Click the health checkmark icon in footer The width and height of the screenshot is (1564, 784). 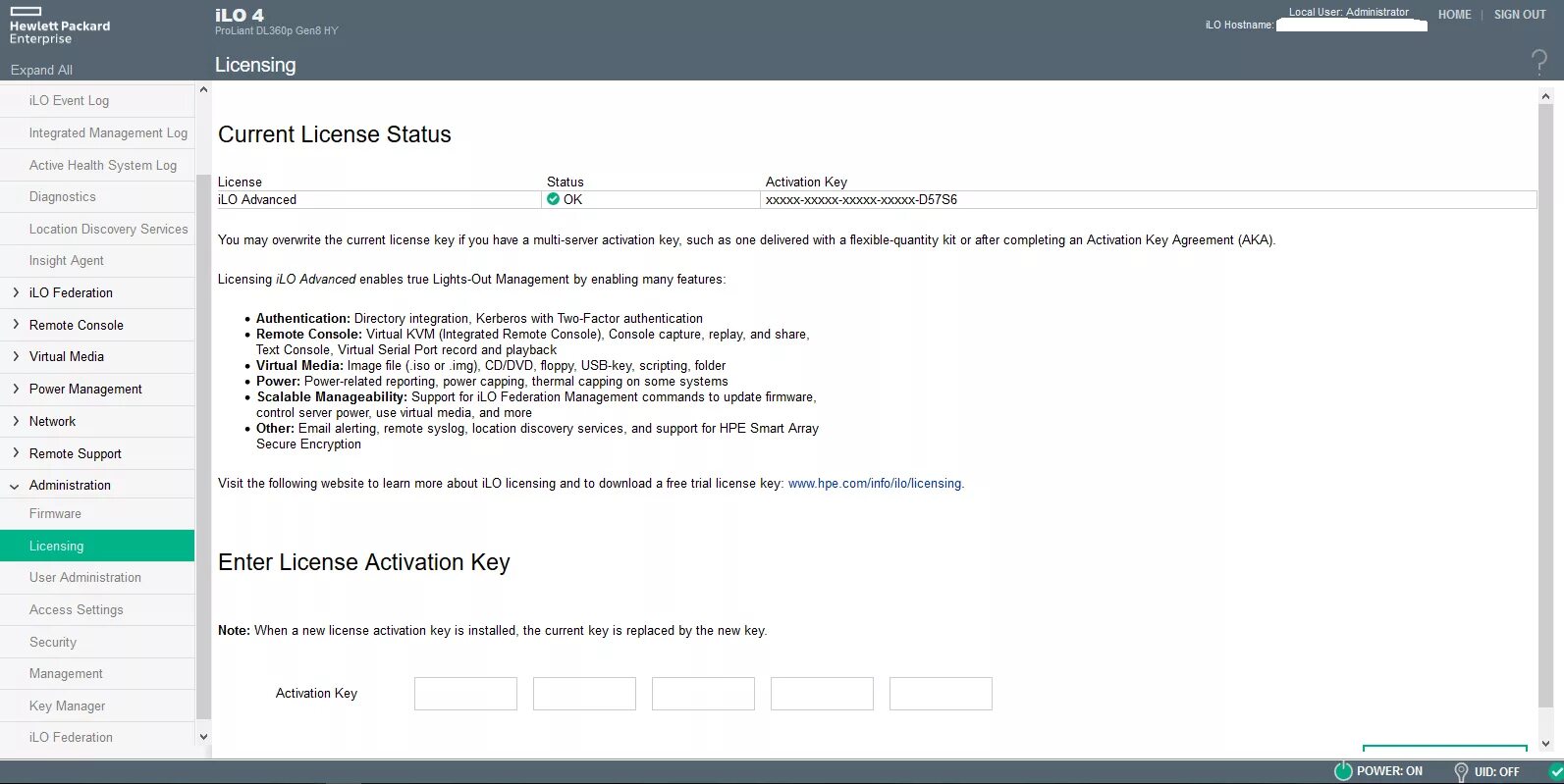click(x=1555, y=771)
